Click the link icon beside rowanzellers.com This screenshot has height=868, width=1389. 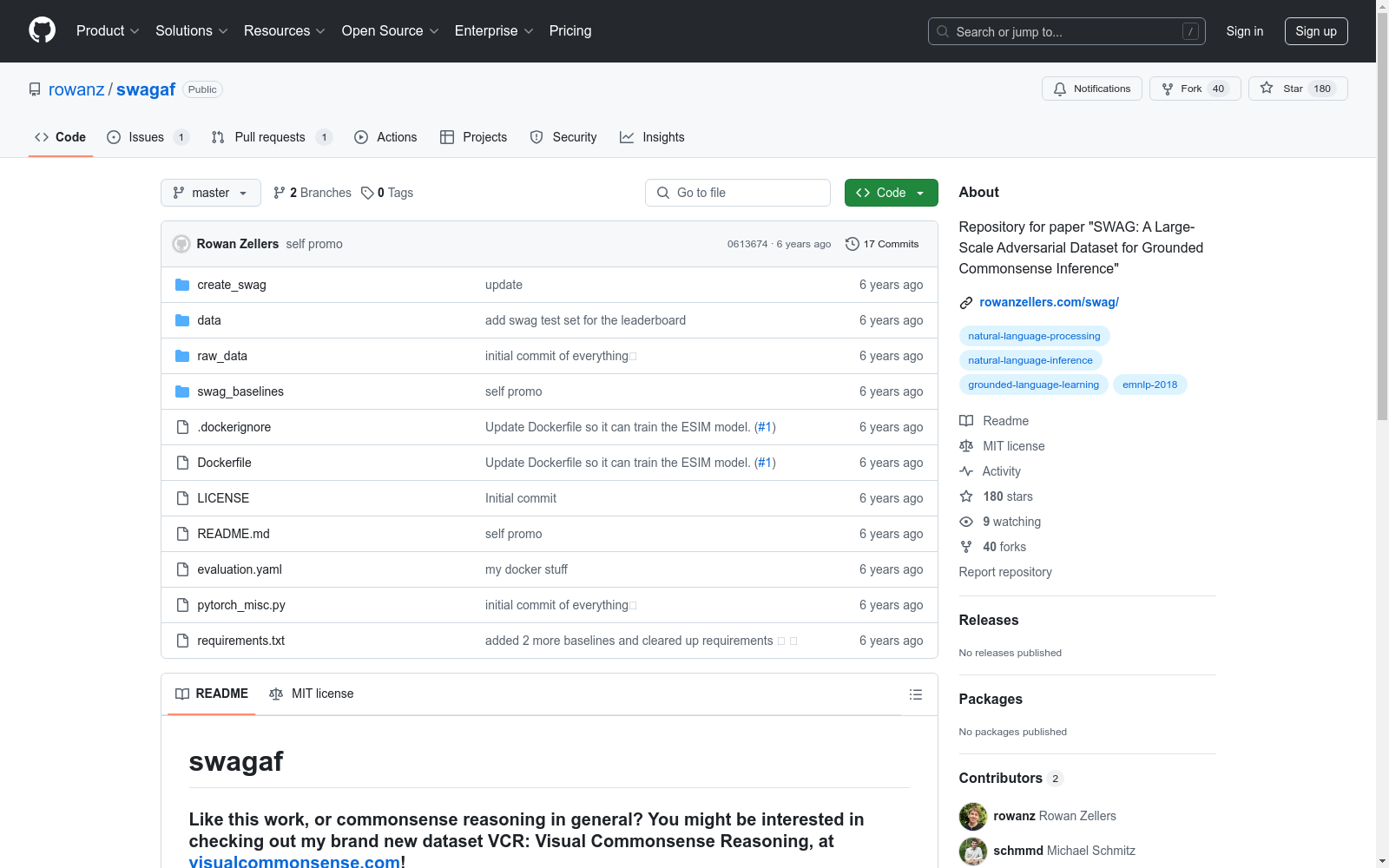coord(966,303)
